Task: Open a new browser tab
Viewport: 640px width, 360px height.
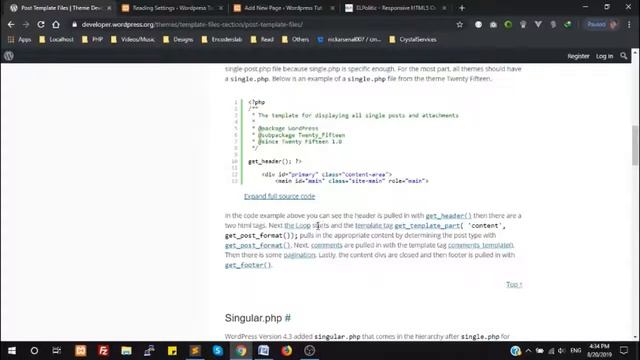Action: 462,8
